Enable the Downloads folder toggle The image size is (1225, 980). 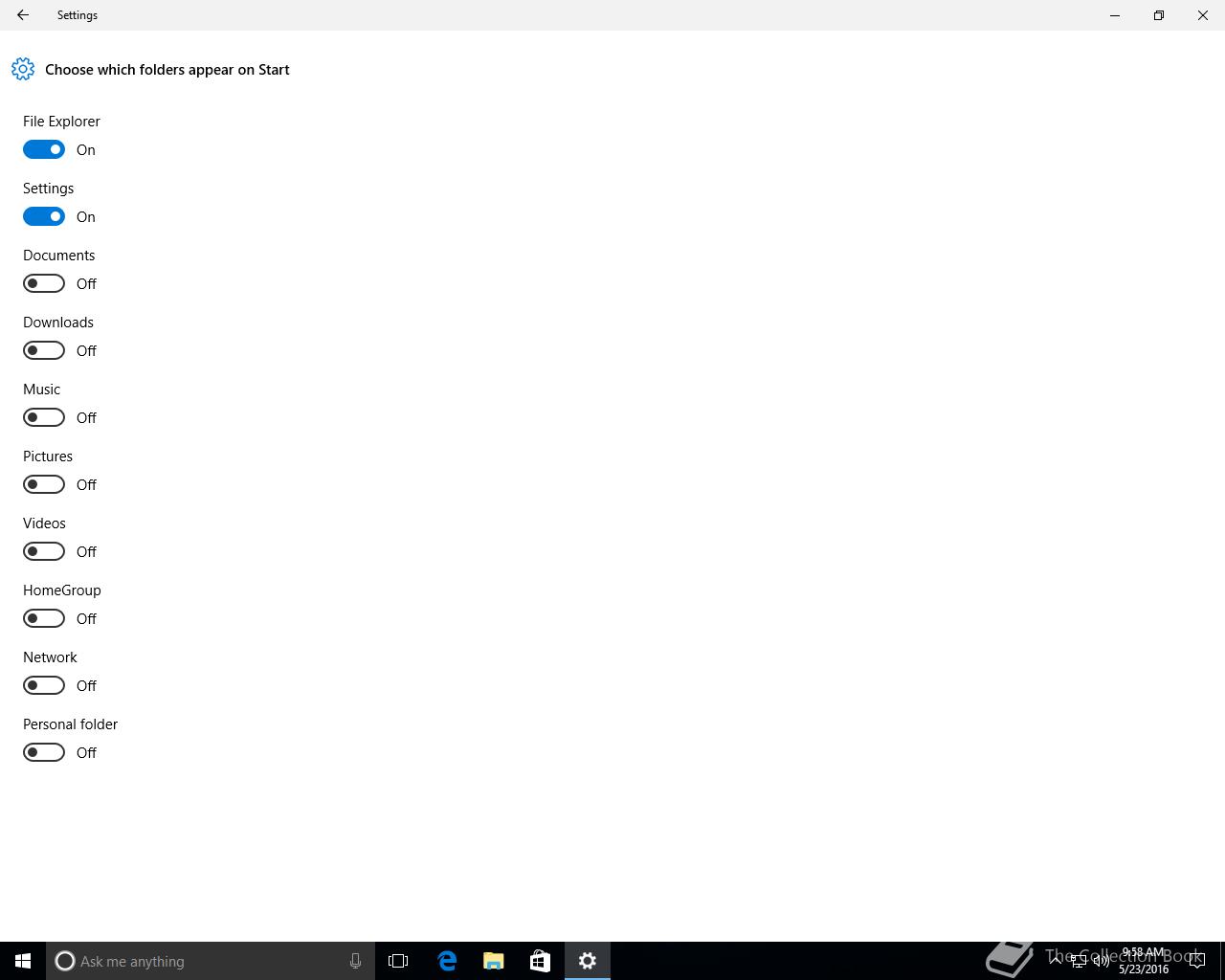click(44, 350)
